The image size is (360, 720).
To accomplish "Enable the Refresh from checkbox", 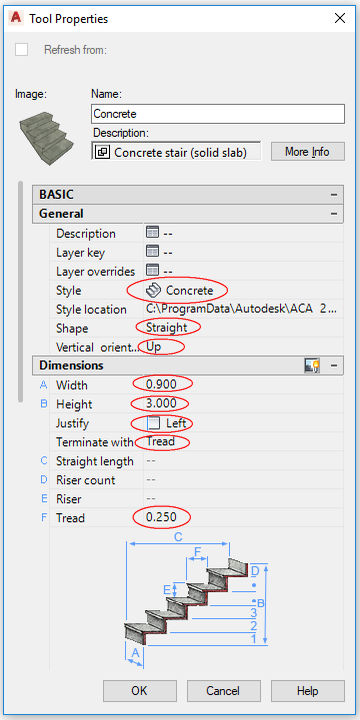I will pos(22,49).
